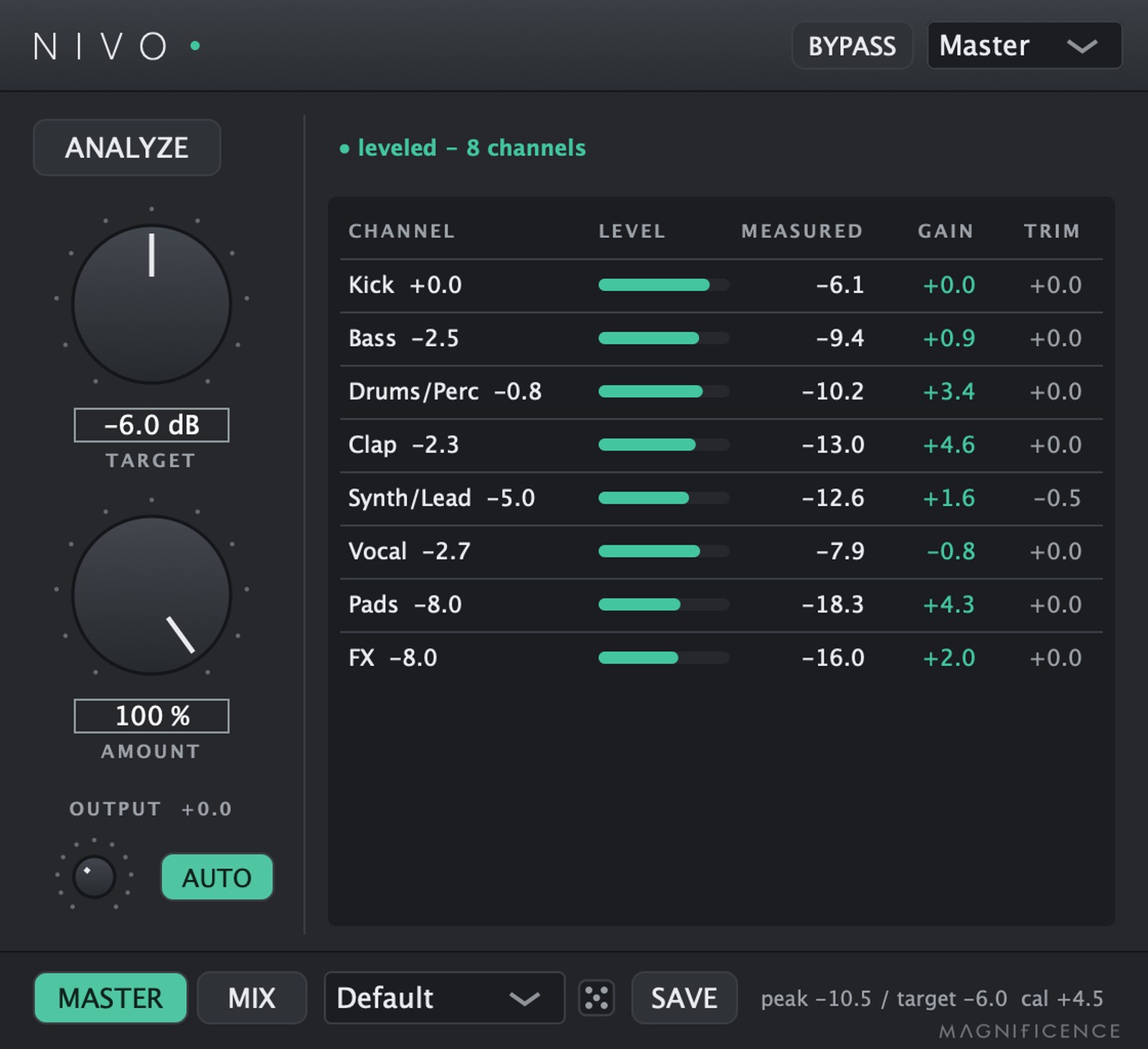The image size is (1148, 1049).
Task: Click the FX trim value
Action: pyautogui.click(x=1055, y=657)
